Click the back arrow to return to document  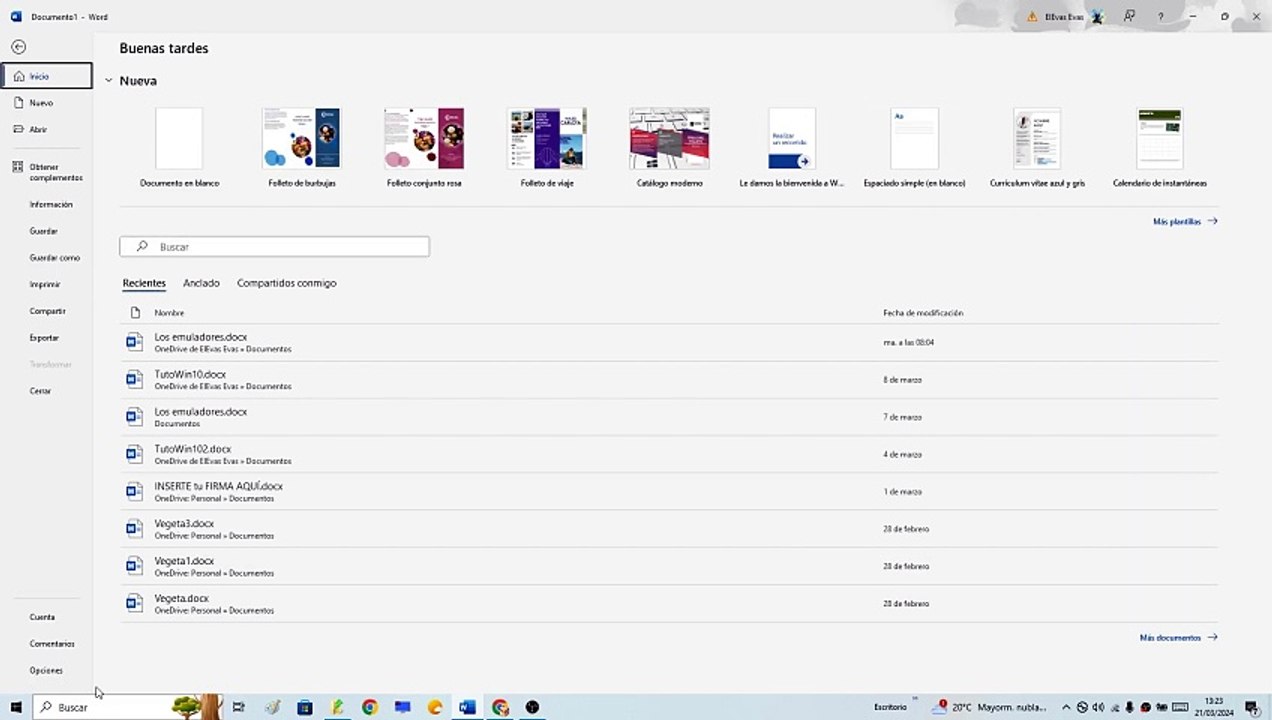(x=18, y=47)
